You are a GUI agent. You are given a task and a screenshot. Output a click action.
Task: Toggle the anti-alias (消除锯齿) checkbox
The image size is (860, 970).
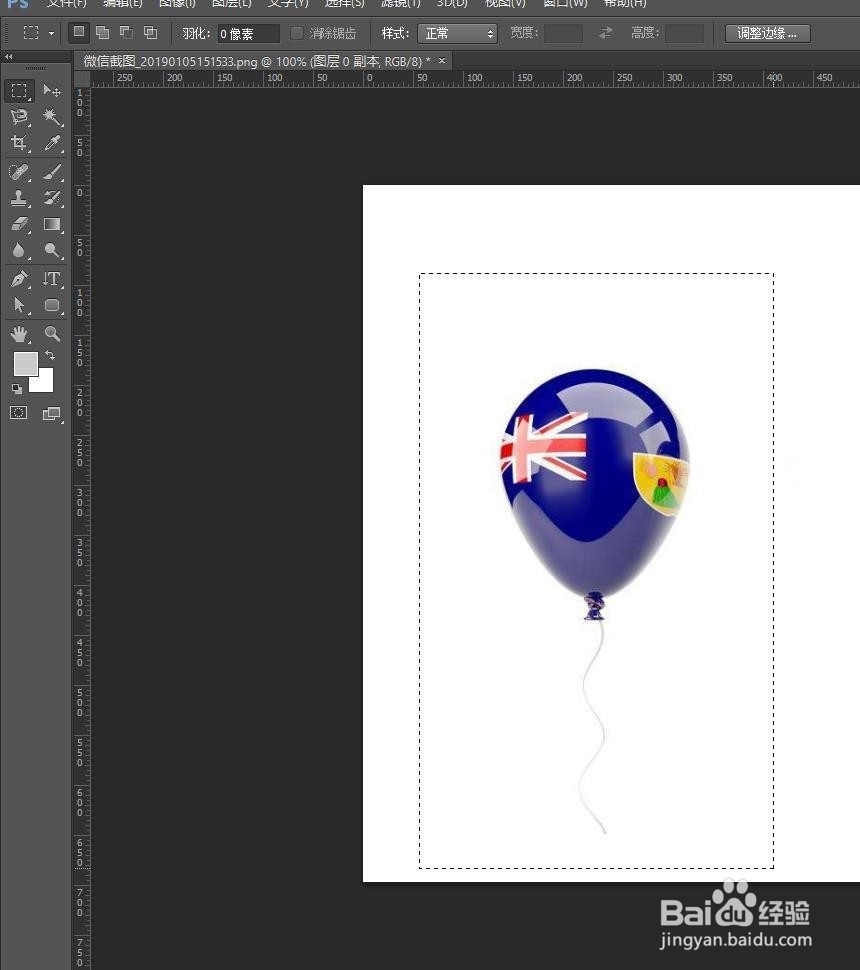pos(297,33)
